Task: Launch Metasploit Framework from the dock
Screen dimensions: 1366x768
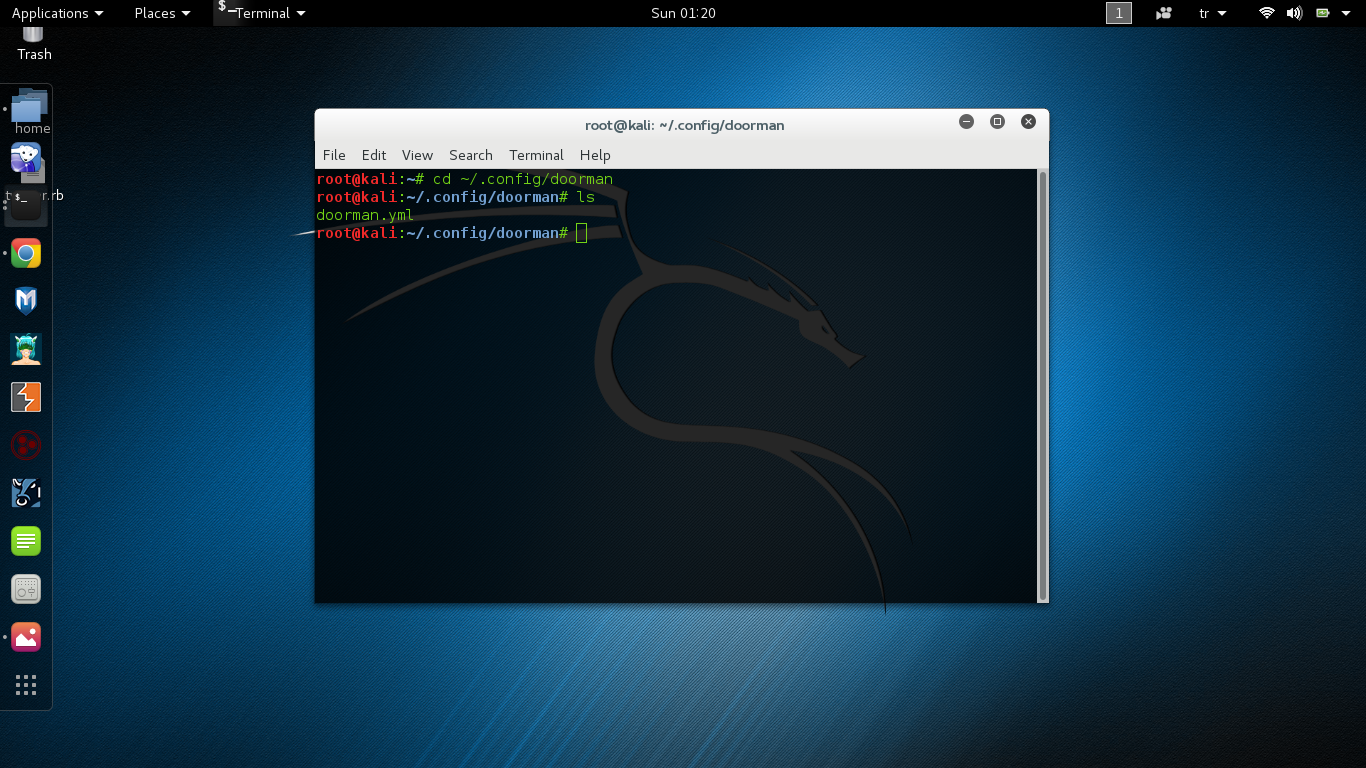Action: pos(26,301)
